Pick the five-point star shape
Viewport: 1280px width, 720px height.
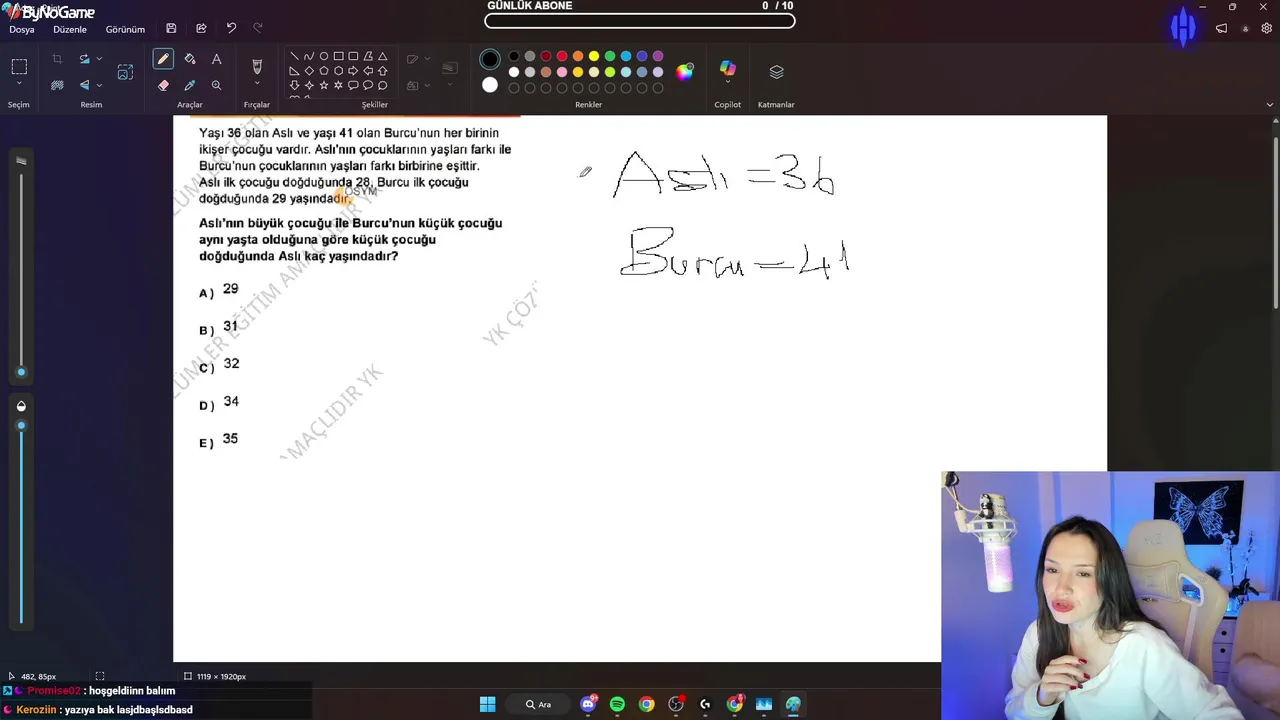[x=324, y=85]
